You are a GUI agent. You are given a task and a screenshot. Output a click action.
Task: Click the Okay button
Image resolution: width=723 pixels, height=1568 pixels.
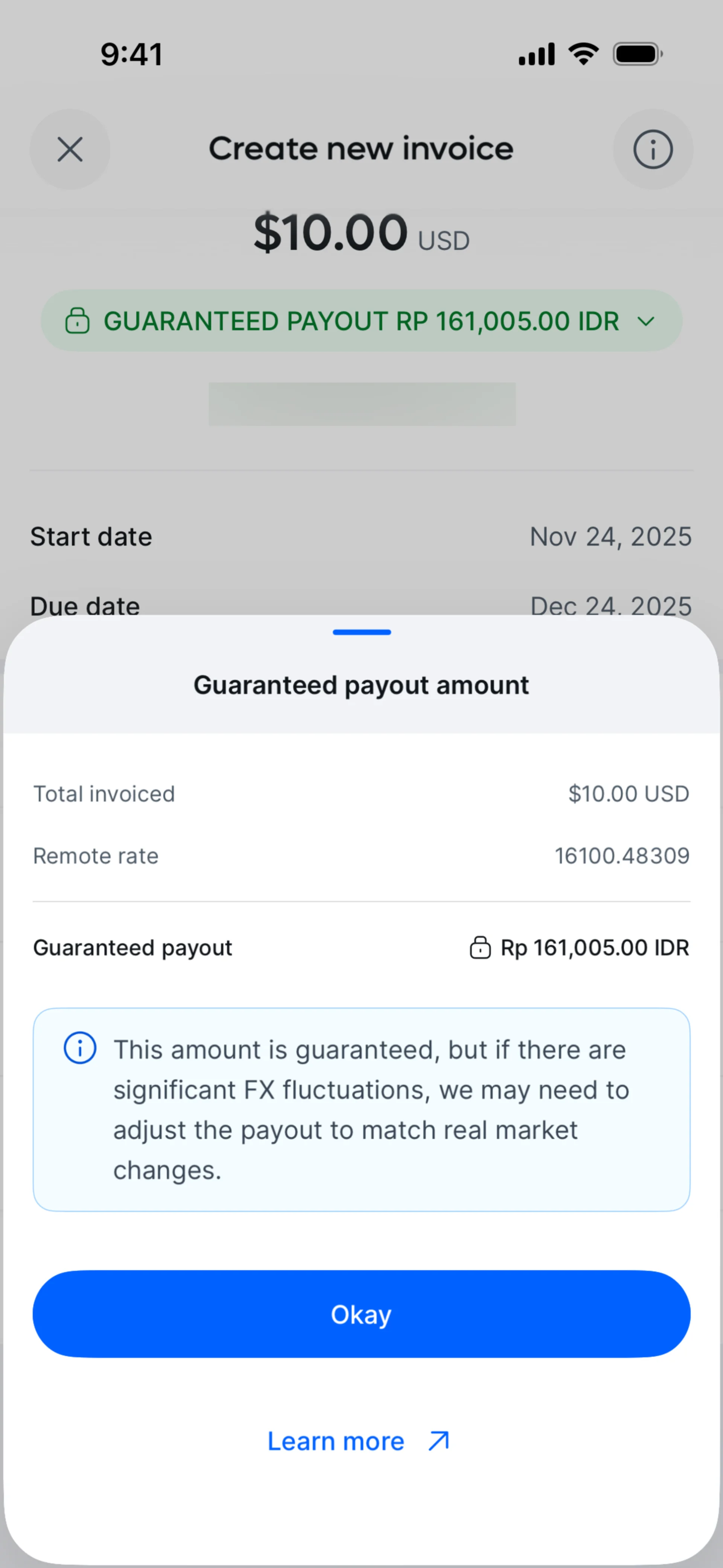361,1314
